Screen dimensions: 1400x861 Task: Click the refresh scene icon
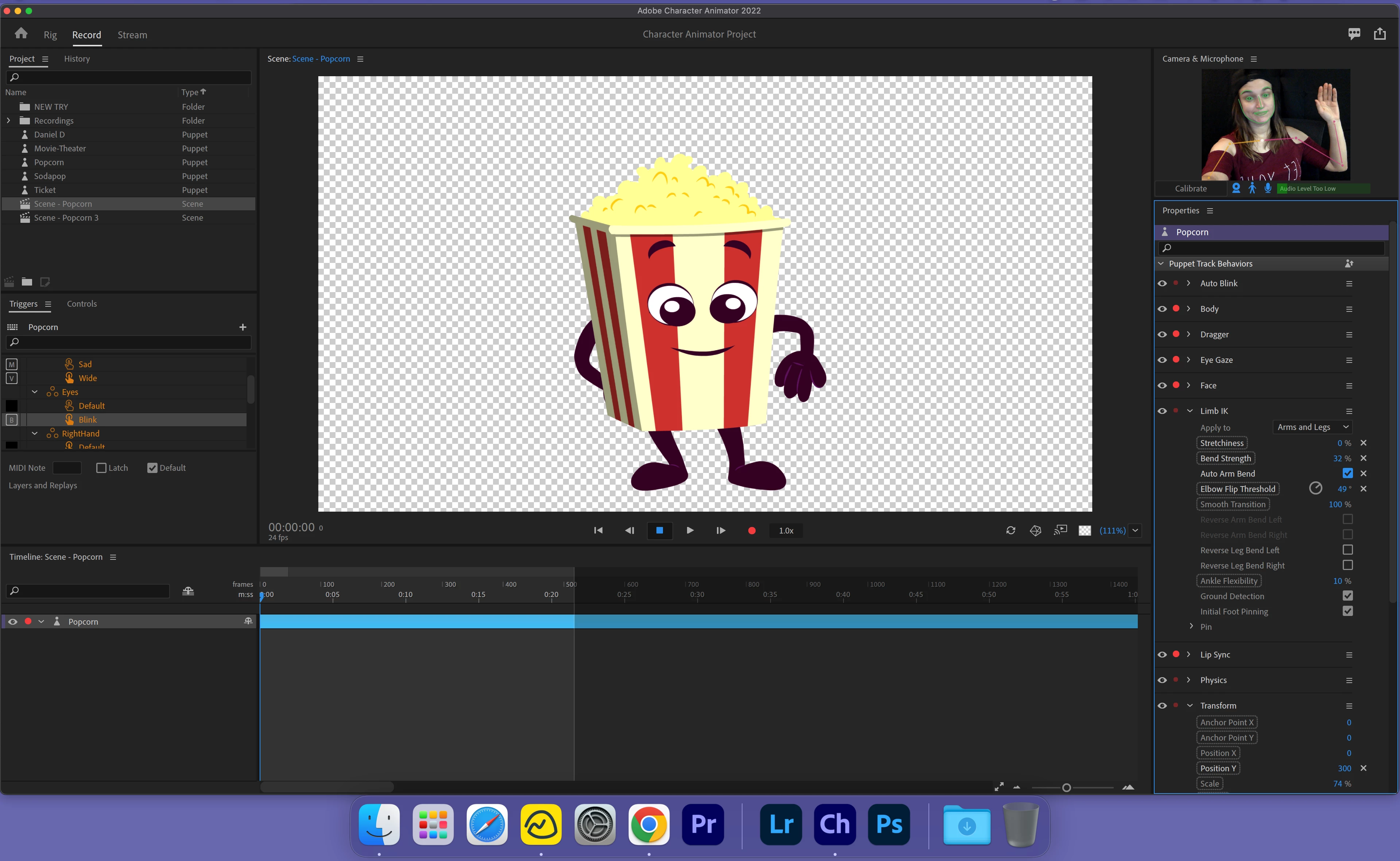click(x=1011, y=530)
